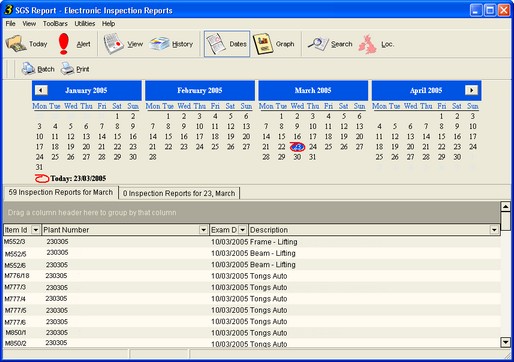The width and height of the screenshot is (514, 362).
Task: Select row M777/3 Tongs Auto
Action: [x=252, y=287]
